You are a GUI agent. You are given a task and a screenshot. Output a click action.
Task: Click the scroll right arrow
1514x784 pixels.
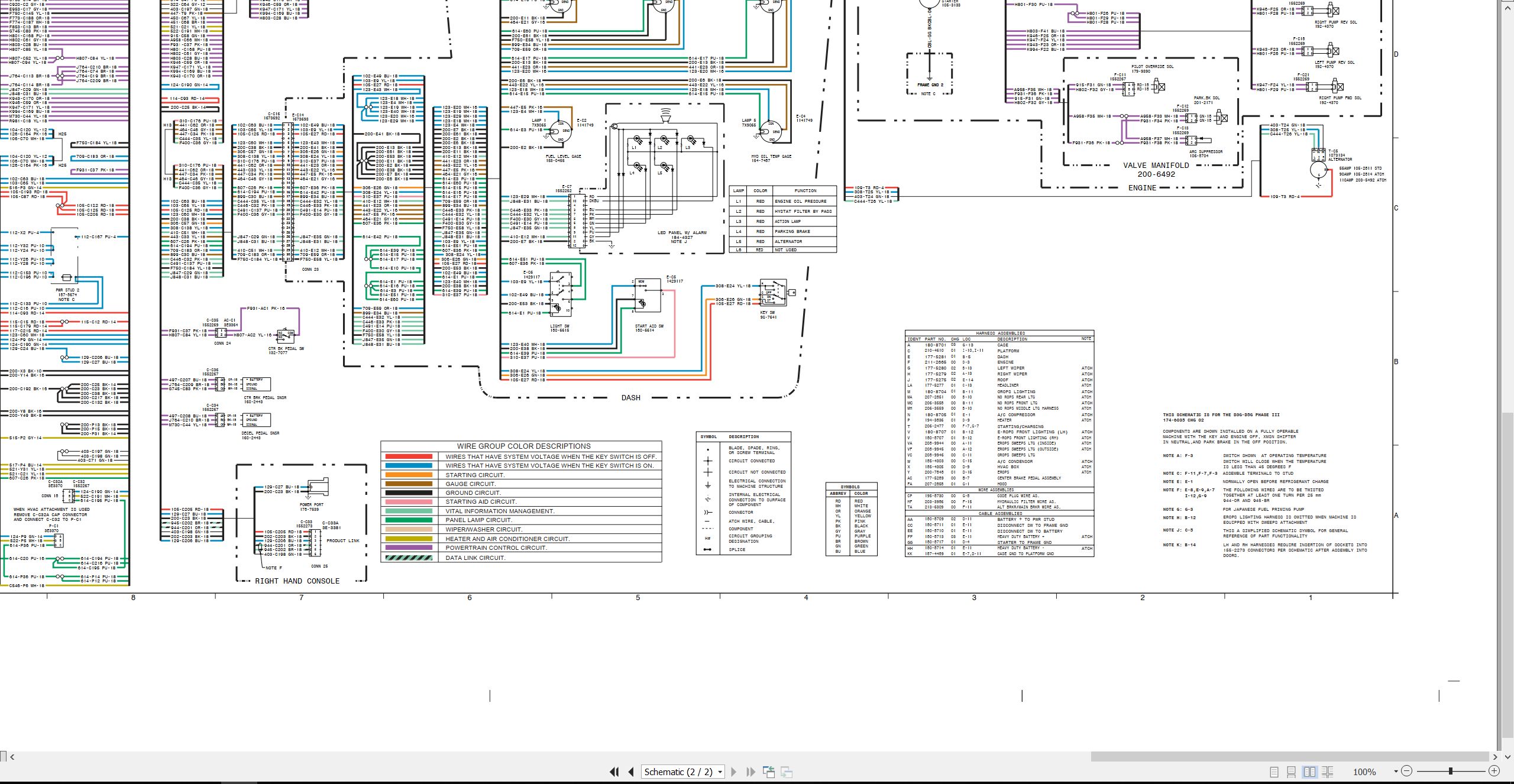coord(1495,757)
